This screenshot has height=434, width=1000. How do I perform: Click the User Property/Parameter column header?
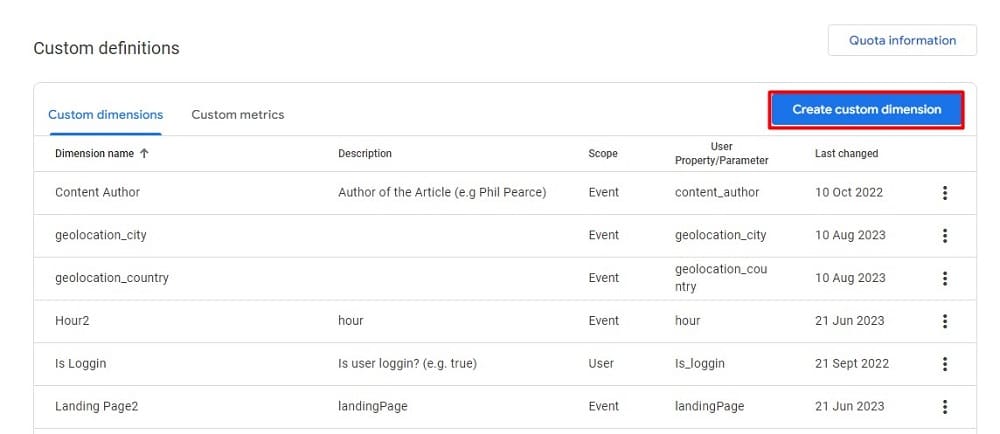click(721, 154)
